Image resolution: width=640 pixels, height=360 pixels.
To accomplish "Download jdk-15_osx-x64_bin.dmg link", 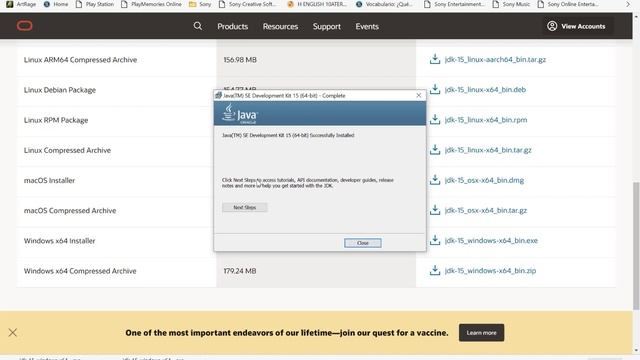I will pyautogui.click(x=484, y=180).
